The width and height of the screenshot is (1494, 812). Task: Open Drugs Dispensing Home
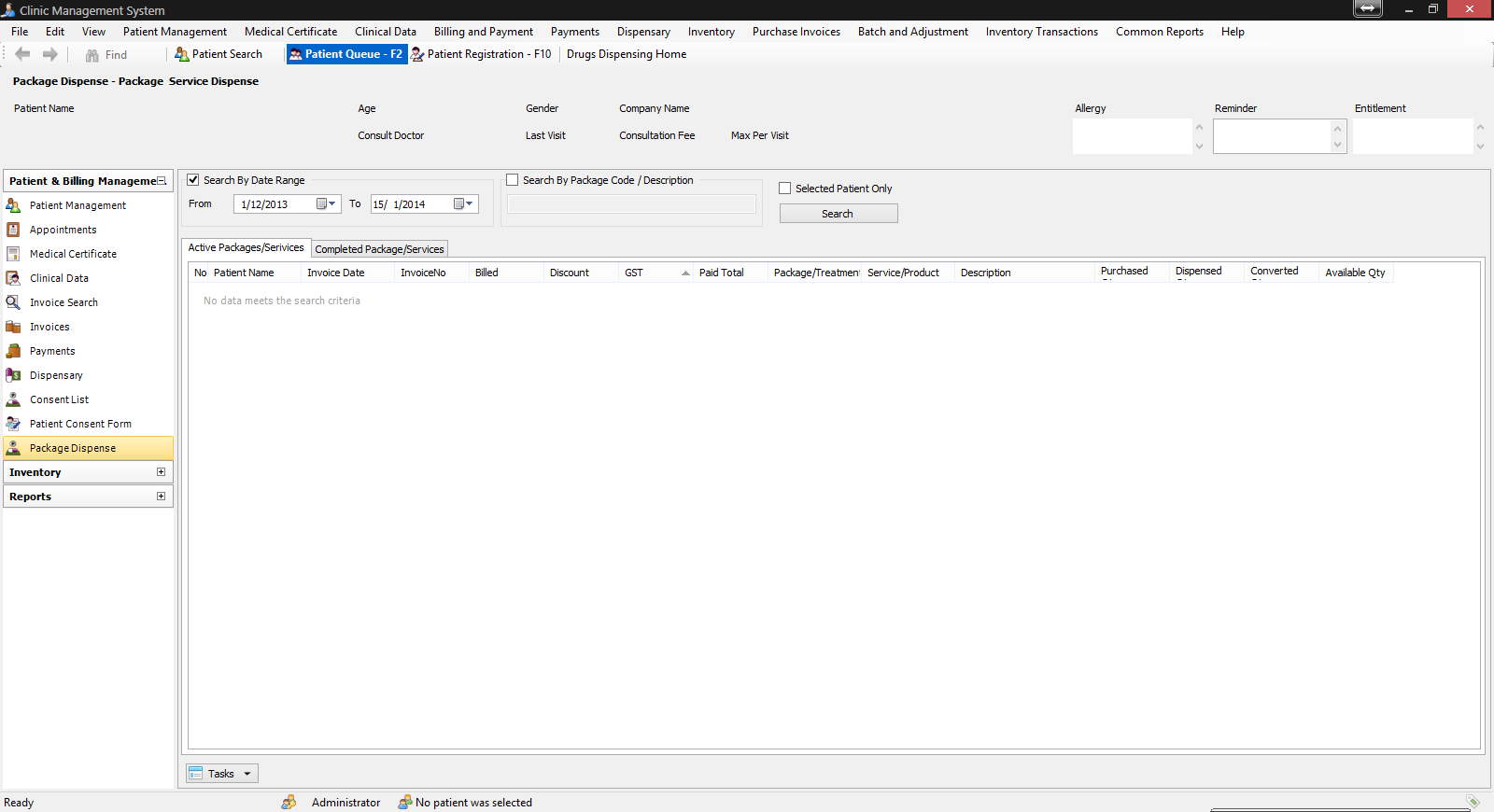click(627, 54)
